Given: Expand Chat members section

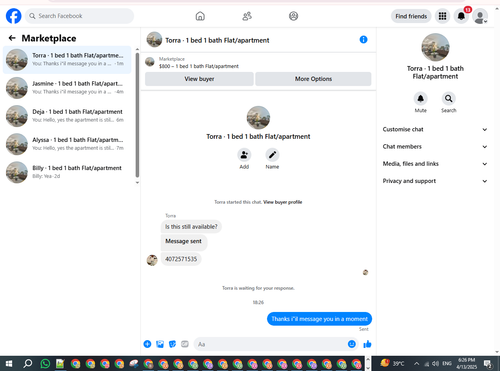Looking at the screenshot, I should click(435, 147).
